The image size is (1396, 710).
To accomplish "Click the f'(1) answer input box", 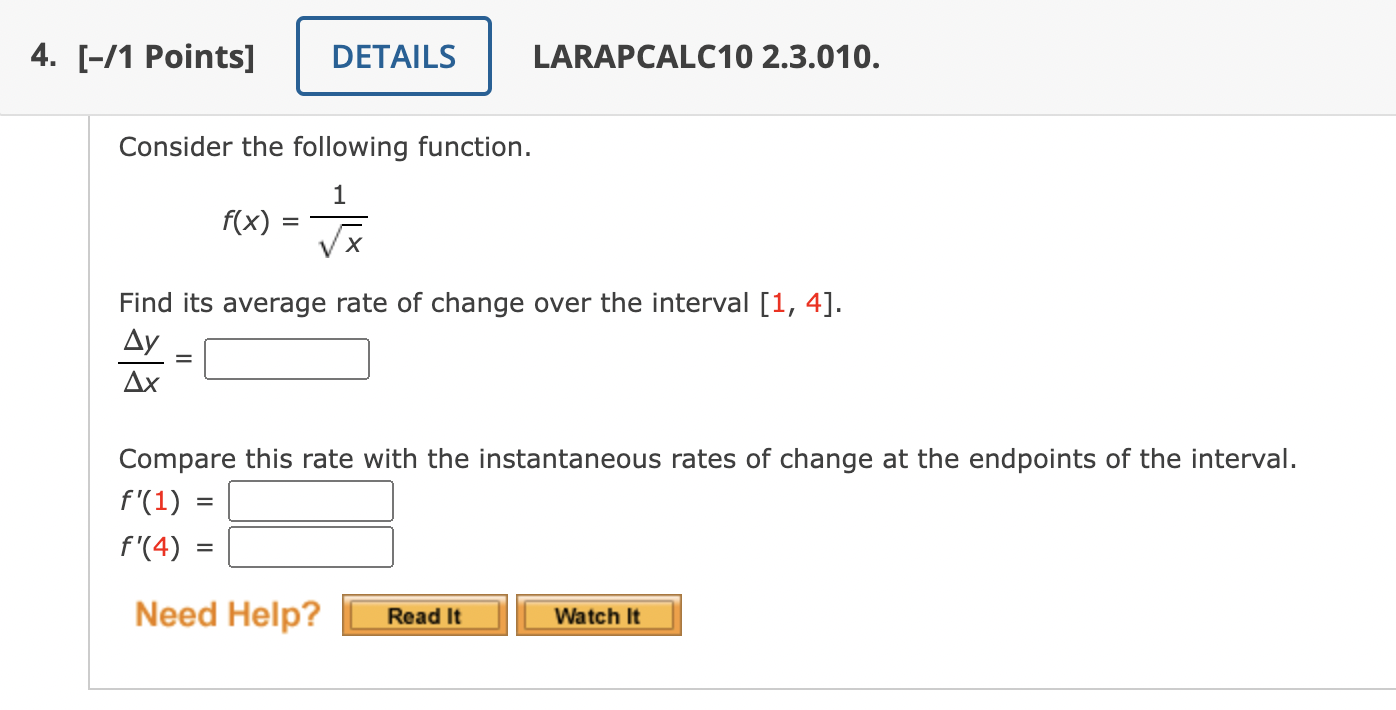I will pos(310,500).
